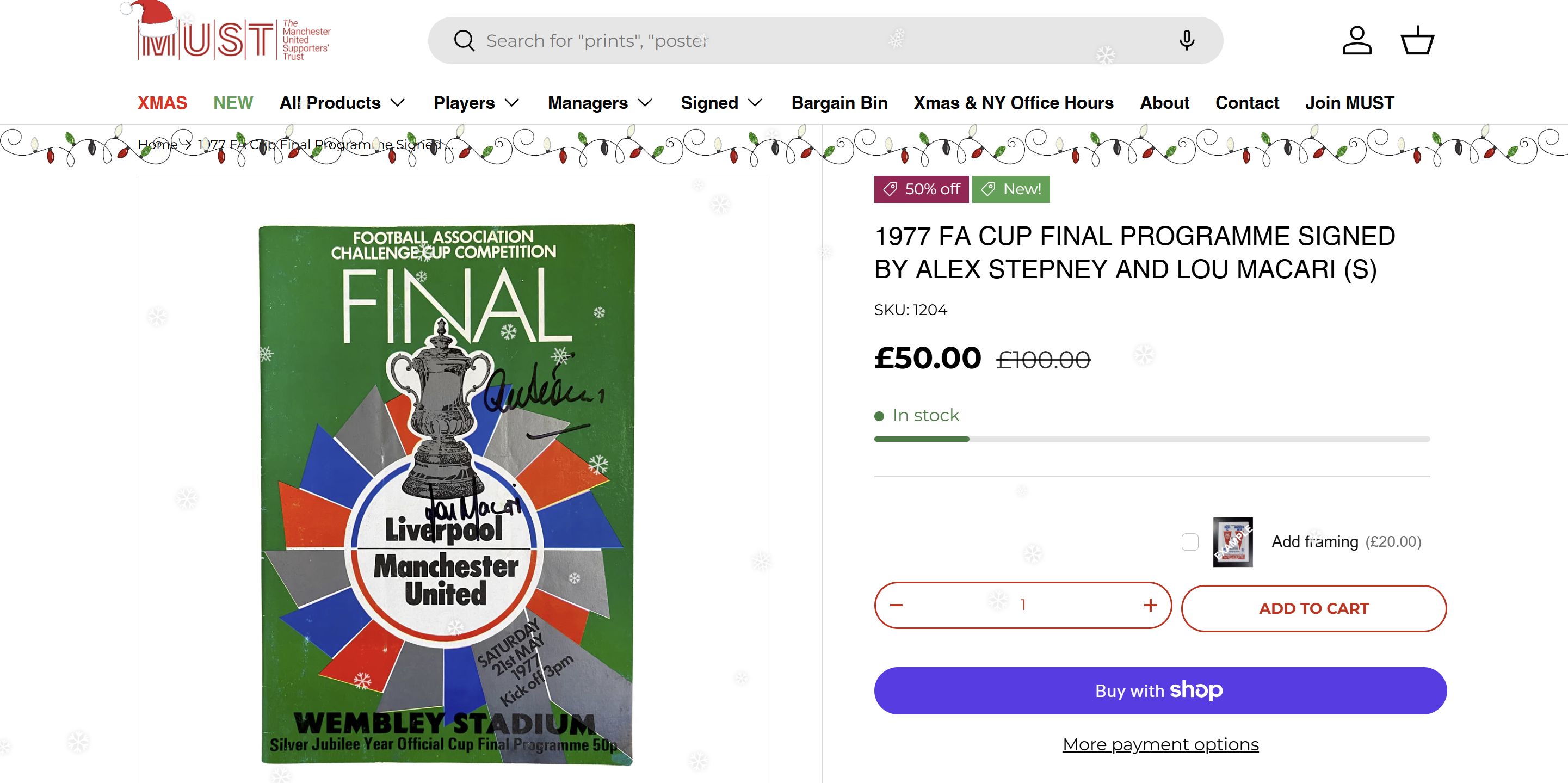
Task: Expand the All Products dropdown
Action: pyautogui.click(x=342, y=103)
